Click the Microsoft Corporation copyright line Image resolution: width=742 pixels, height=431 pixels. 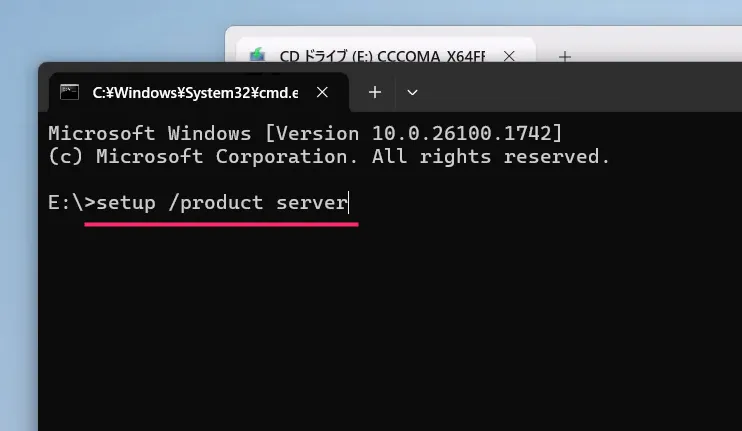[x=328, y=157]
